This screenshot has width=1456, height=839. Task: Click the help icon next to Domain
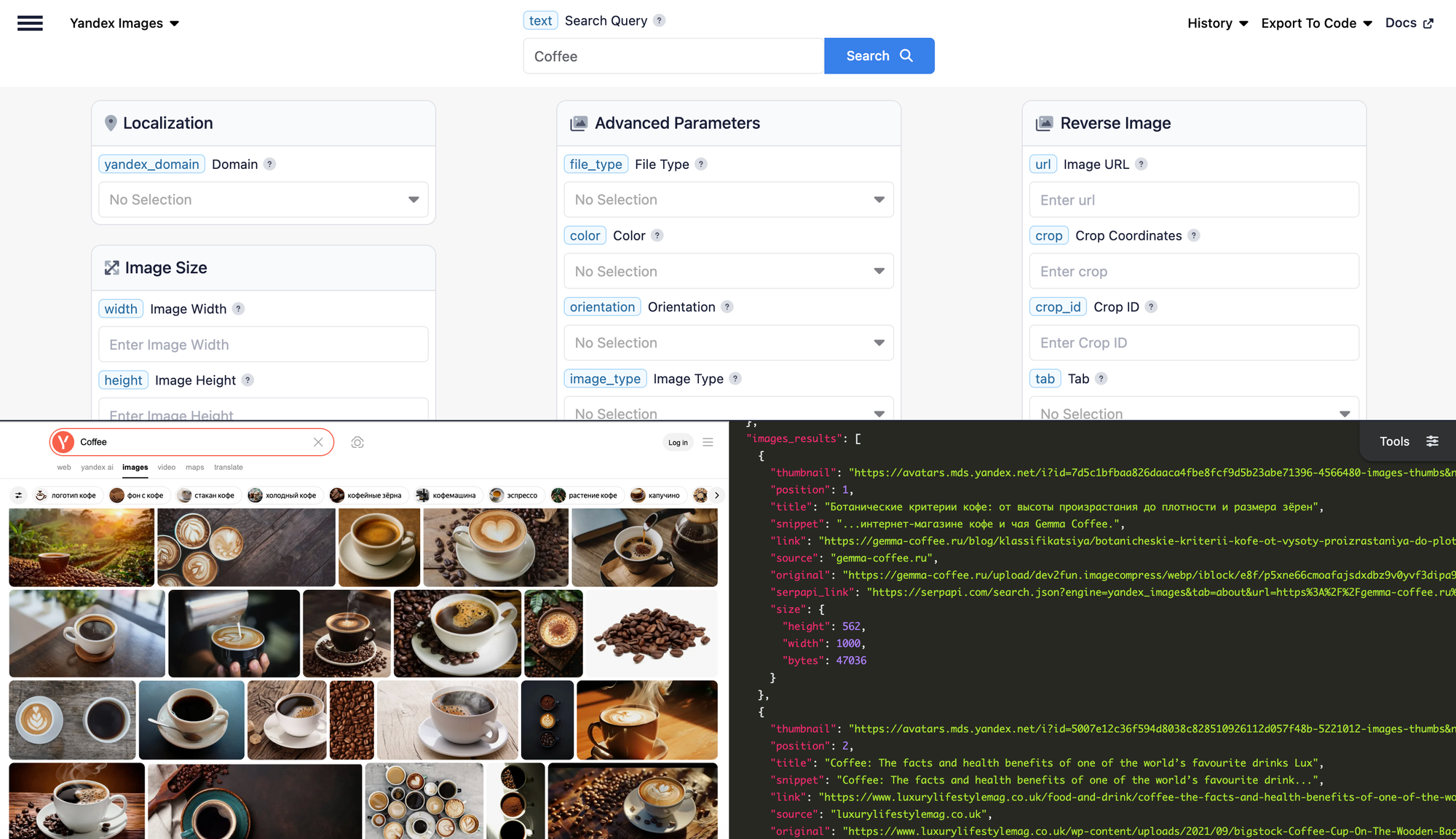269,164
